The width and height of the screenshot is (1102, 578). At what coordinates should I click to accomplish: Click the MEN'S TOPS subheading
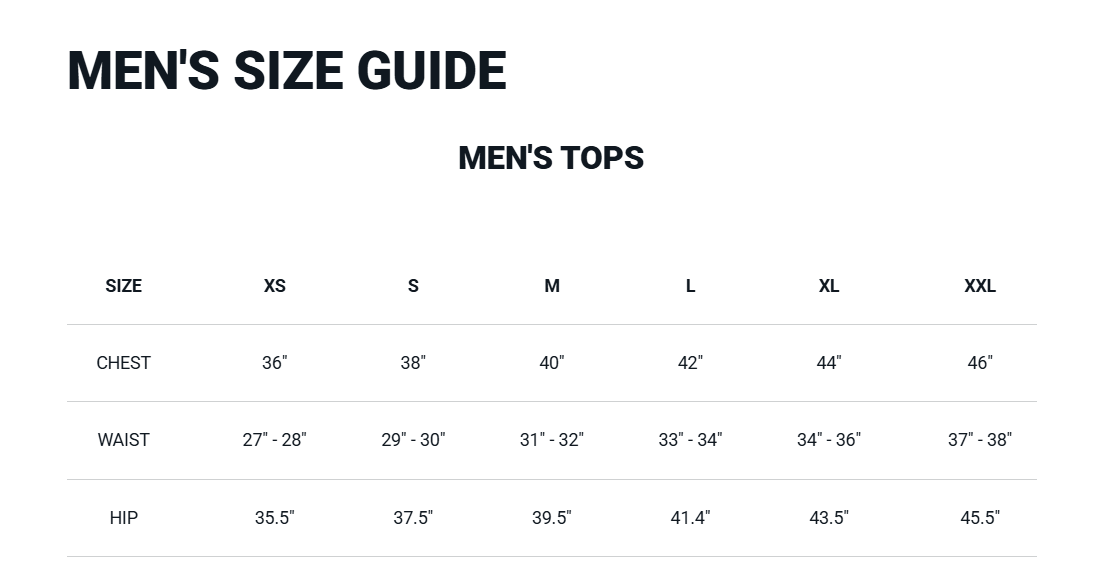click(x=551, y=158)
